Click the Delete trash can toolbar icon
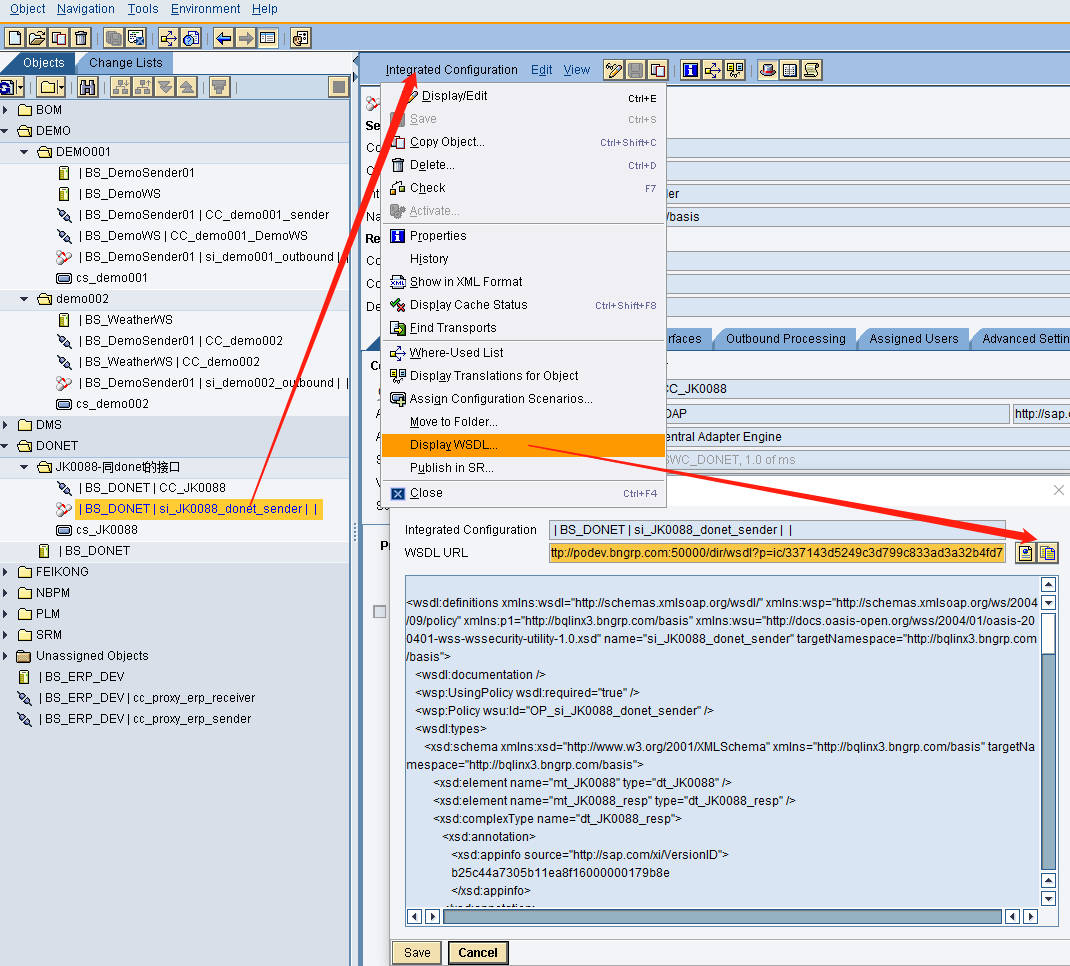This screenshot has height=966, width=1070. (80, 37)
